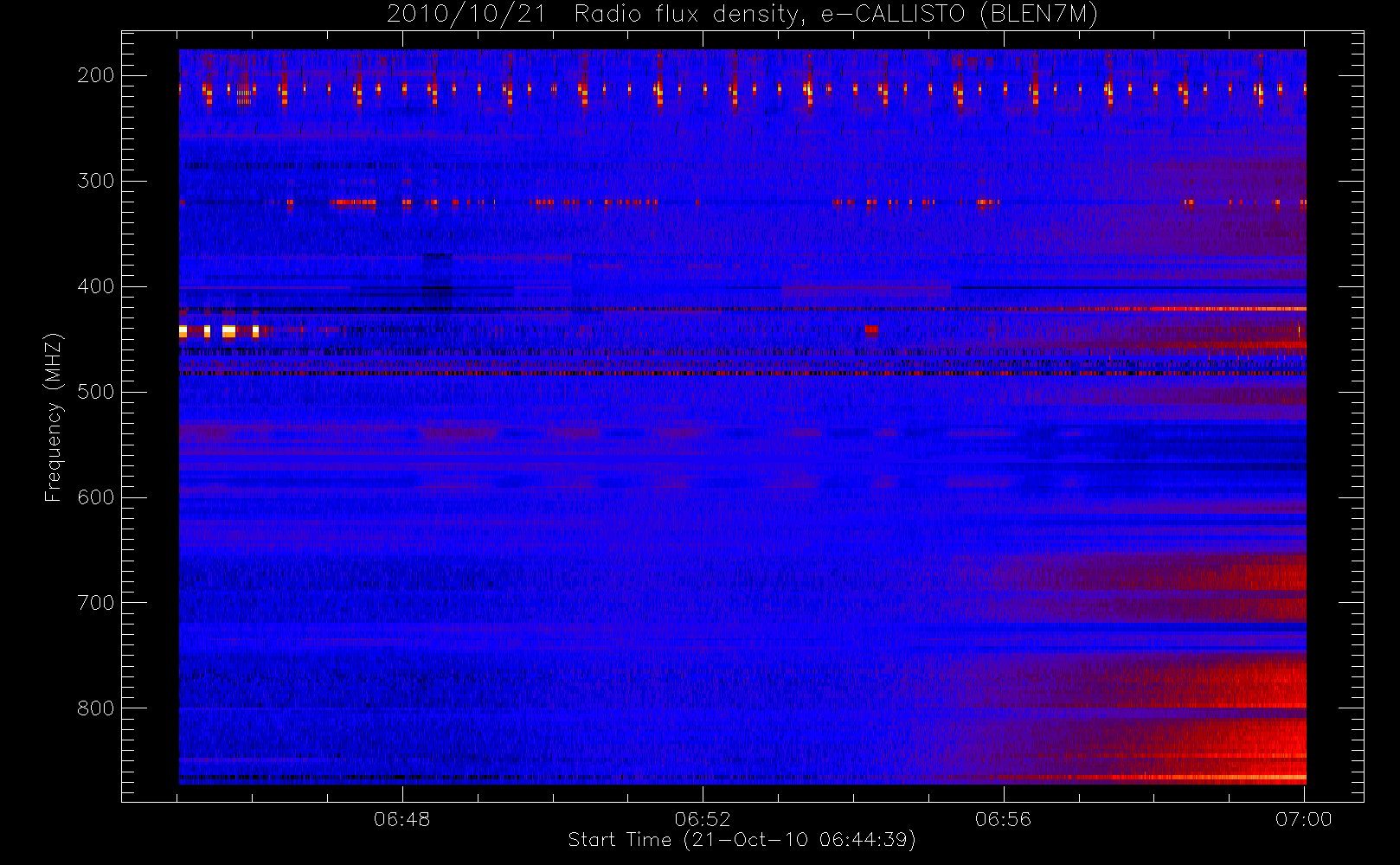Click the plot title '2010/10/21 Radio flux density'
This screenshot has width=1400, height=865.
click(594, 15)
